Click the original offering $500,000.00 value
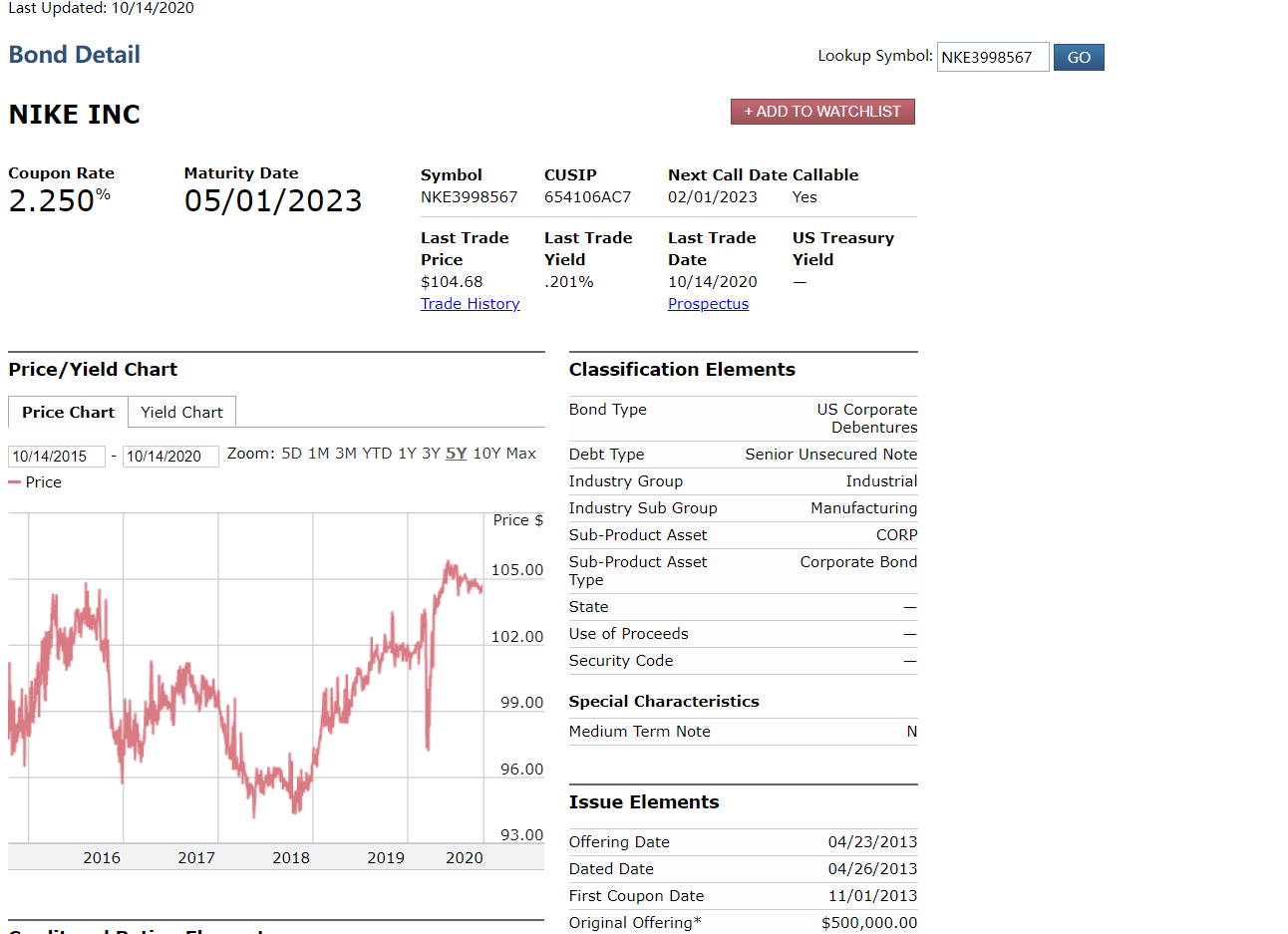 click(x=869, y=923)
